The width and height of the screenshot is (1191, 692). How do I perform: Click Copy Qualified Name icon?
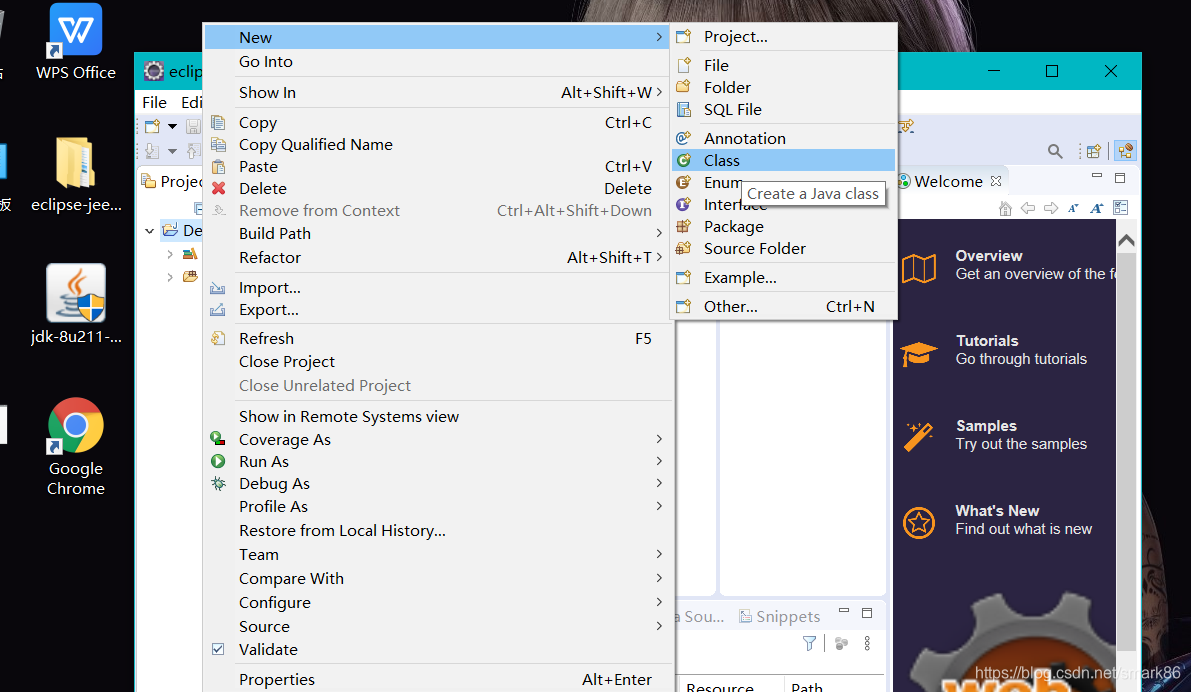(x=219, y=144)
